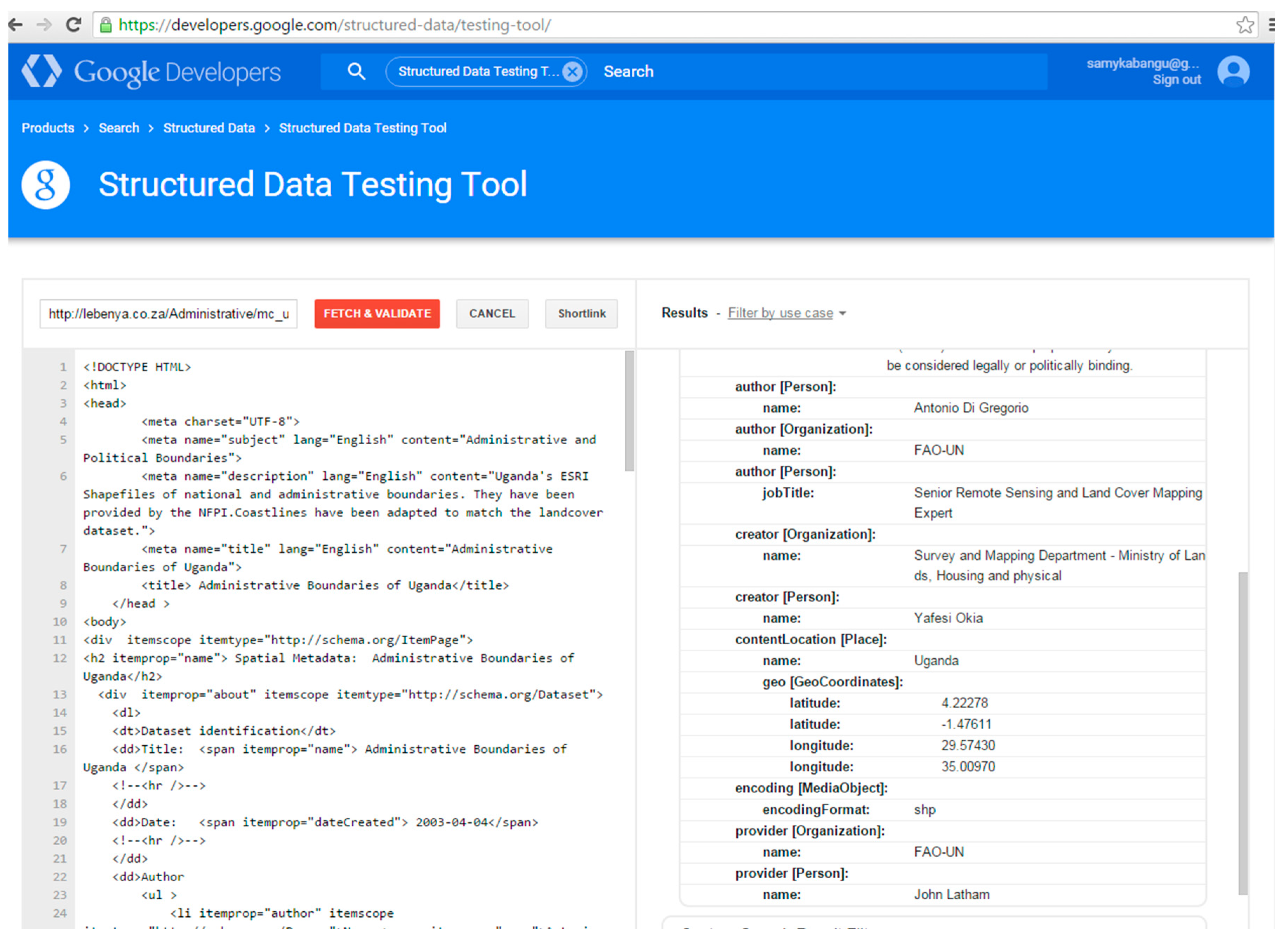1288x945 pixels.
Task: Click the provider [Organization] row label
Action: [x=810, y=831]
